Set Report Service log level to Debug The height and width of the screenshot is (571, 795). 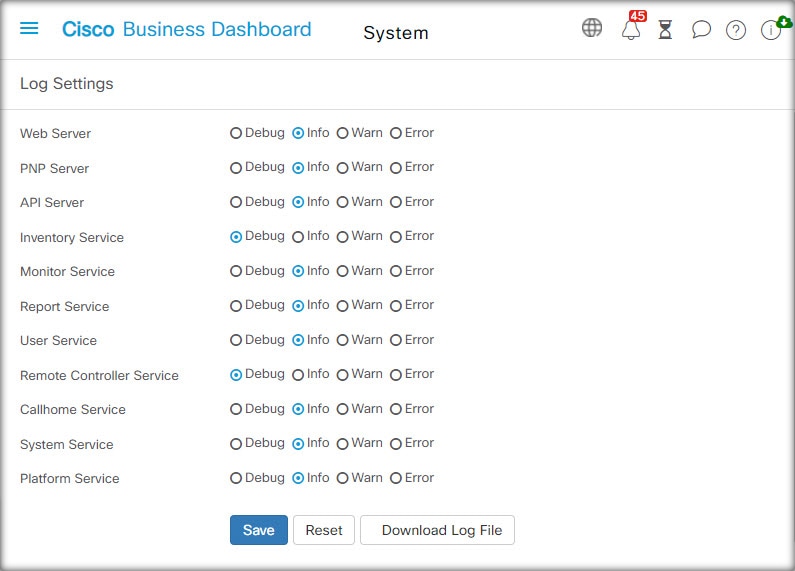click(x=236, y=305)
